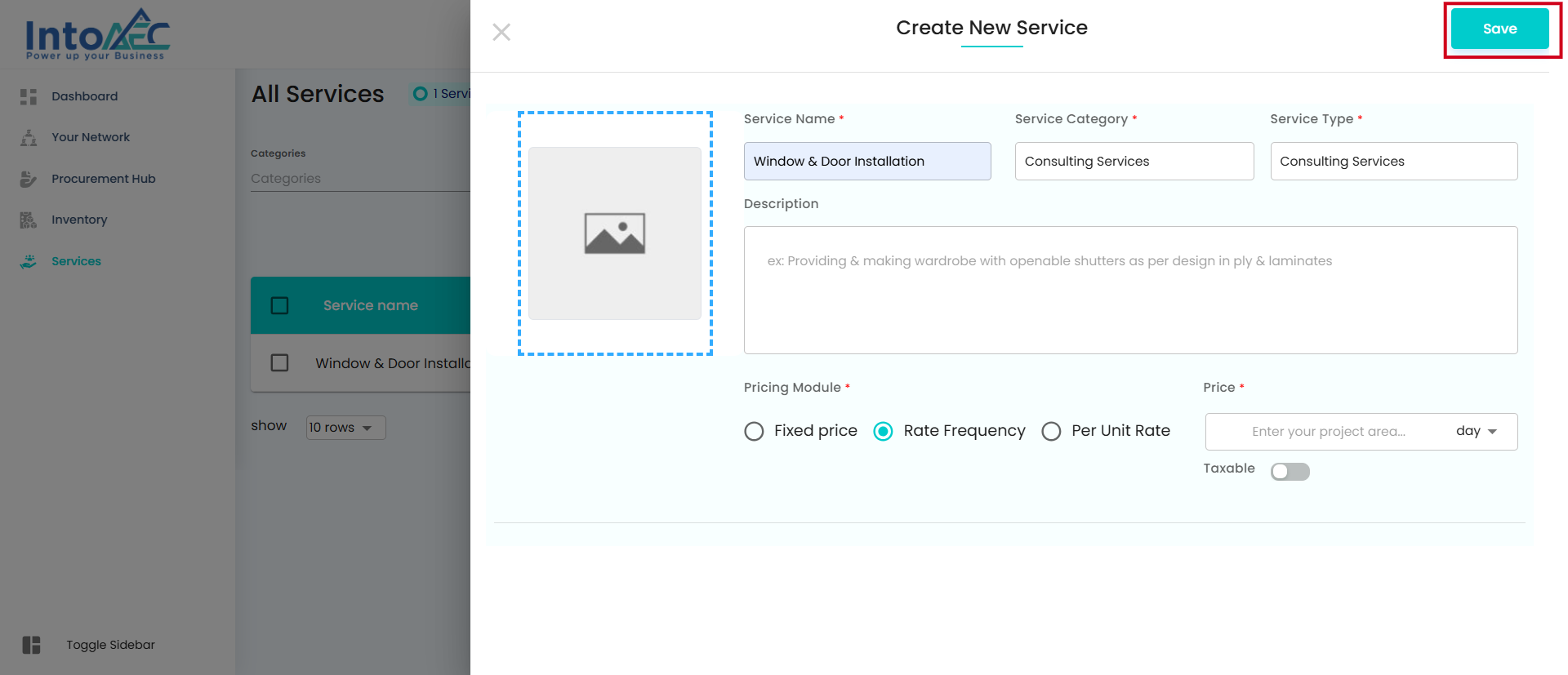The height and width of the screenshot is (675, 1568).
Task: Click the Services hand icon
Action: [x=29, y=261]
